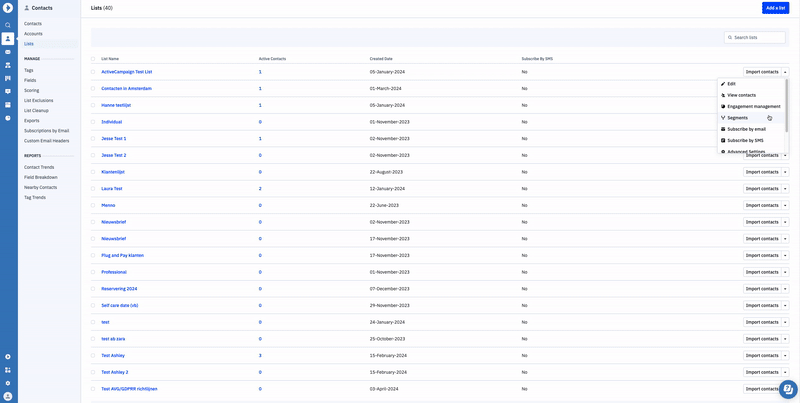
Task: Tick the Plug and Pay klanten checkbox
Action: [93, 255]
